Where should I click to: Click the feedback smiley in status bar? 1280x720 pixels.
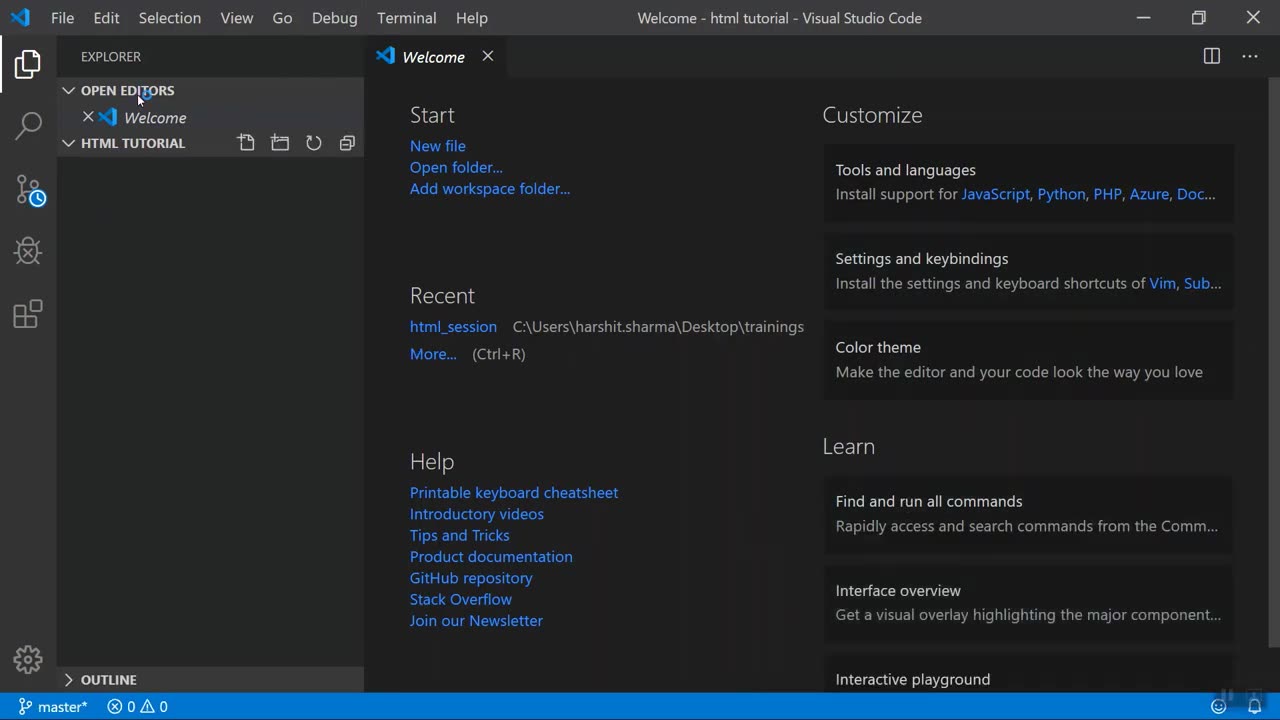click(1219, 706)
